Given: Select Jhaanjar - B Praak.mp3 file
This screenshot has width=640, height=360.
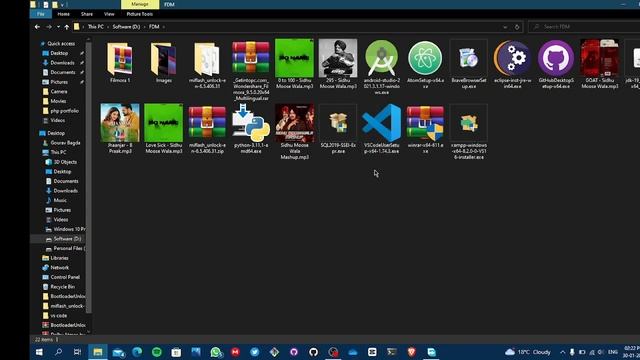Looking at the screenshot, I should tap(120, 129).
